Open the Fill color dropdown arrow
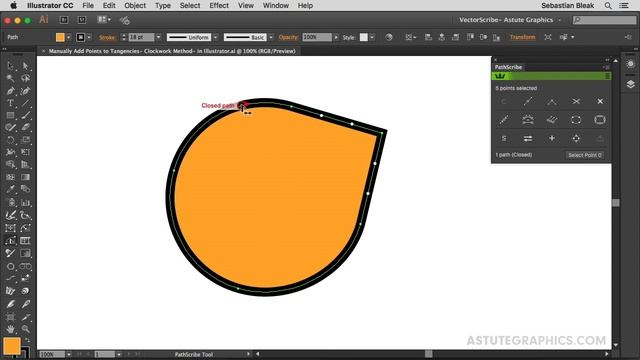This screenshot has width=640, height=360. [x=69, y=37]
